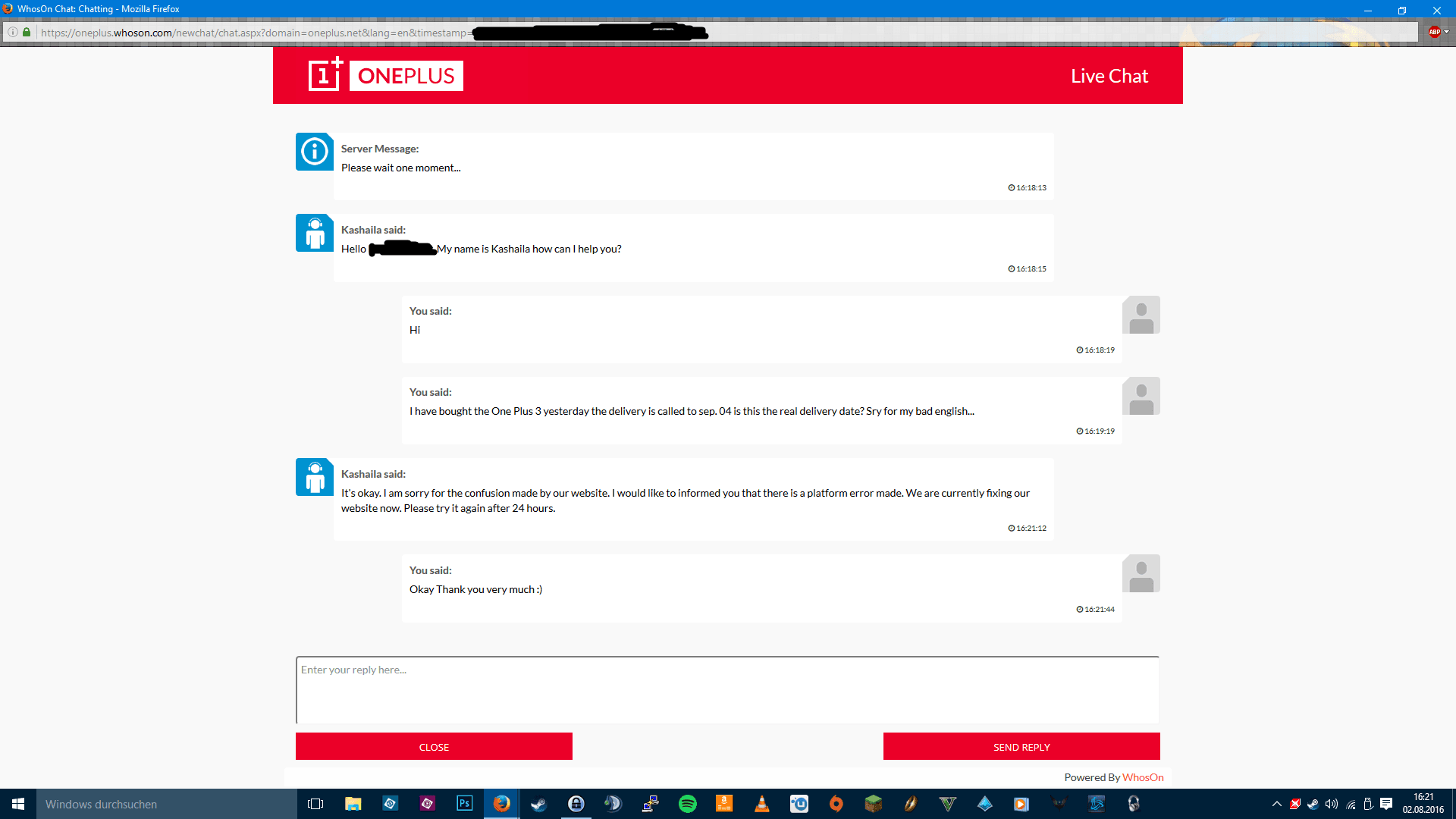Focus the reply text box

point(727,690)
